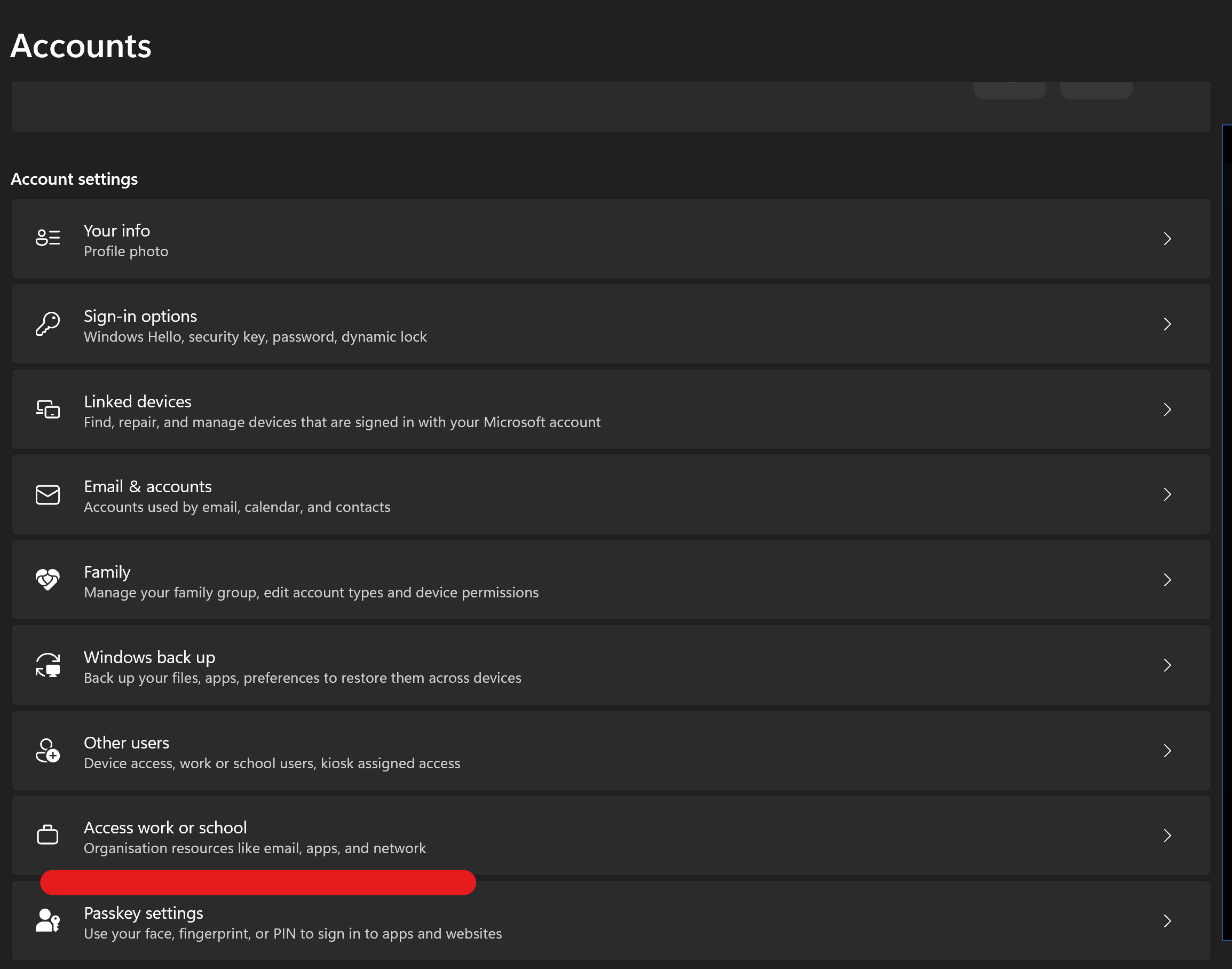This screenshot has height=969, width=1232.
Task: Click the Other users add-person icon
Action: (48, 751)
